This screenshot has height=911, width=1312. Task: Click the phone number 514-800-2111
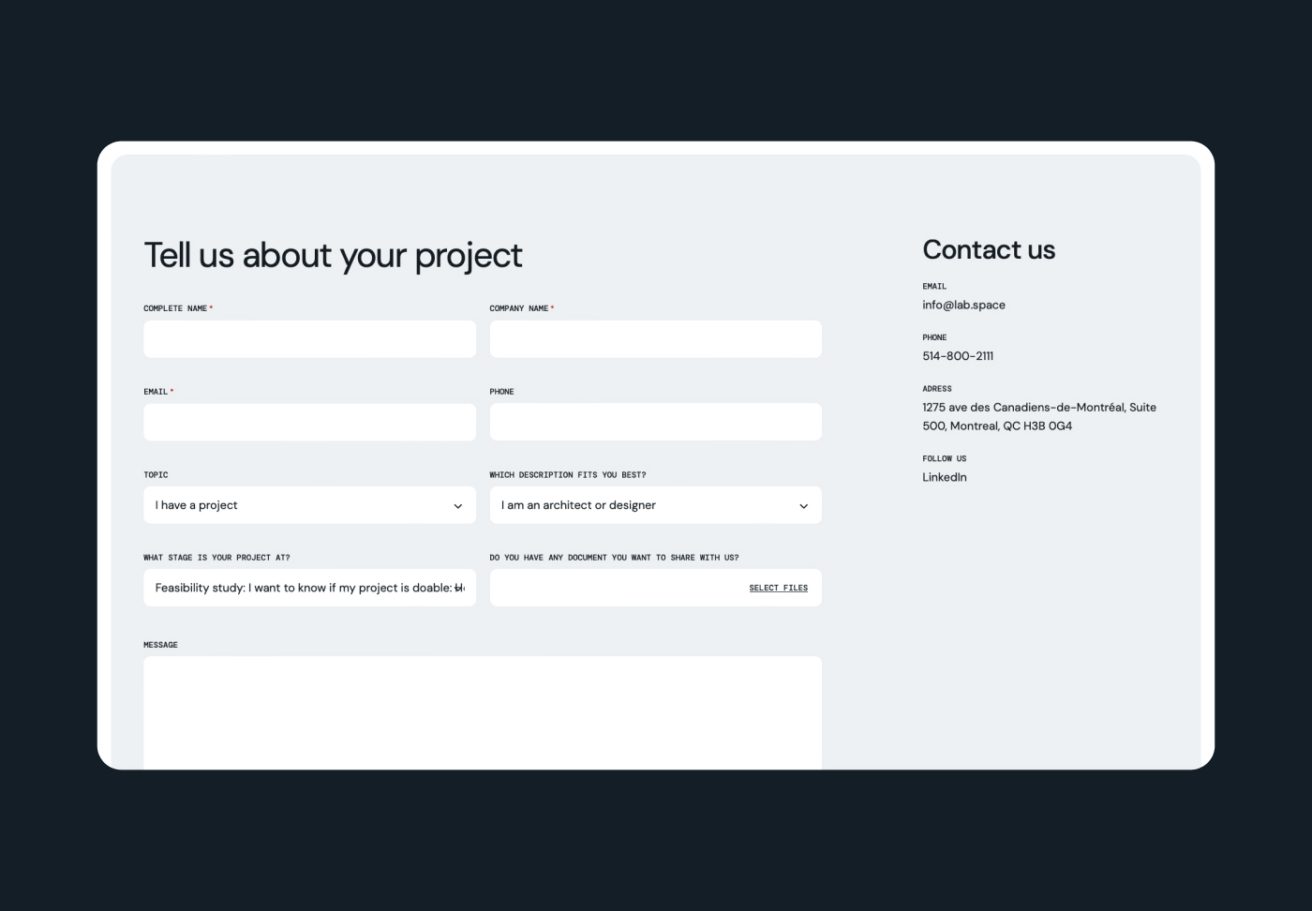[957, 356]
